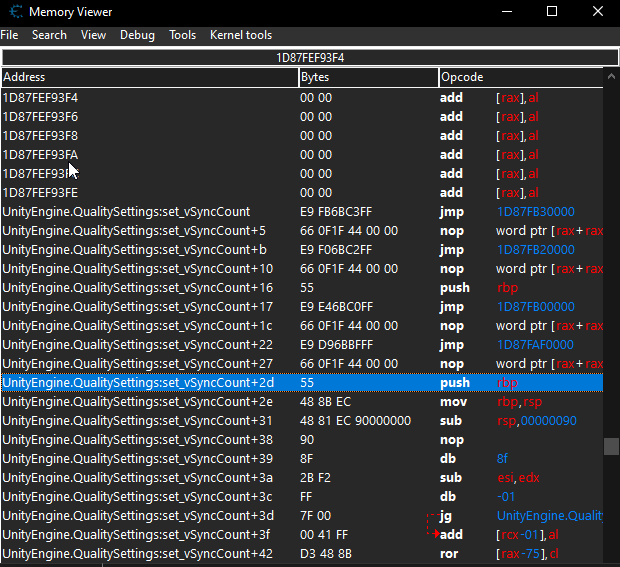
Task: Open the Search menu
Action: [49, 35]
